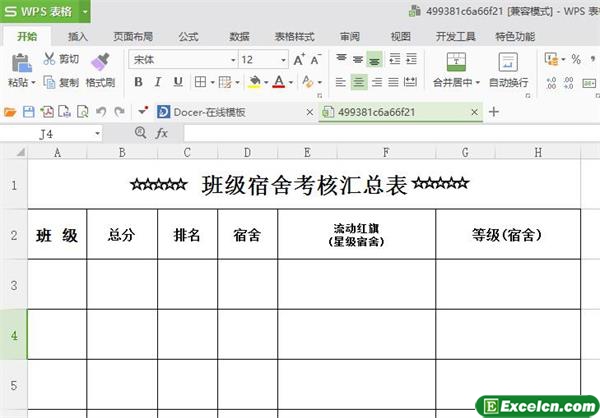This screenshot has height=418, width=600.
Task: Open a new document tab with plus button
Action: 493,112
